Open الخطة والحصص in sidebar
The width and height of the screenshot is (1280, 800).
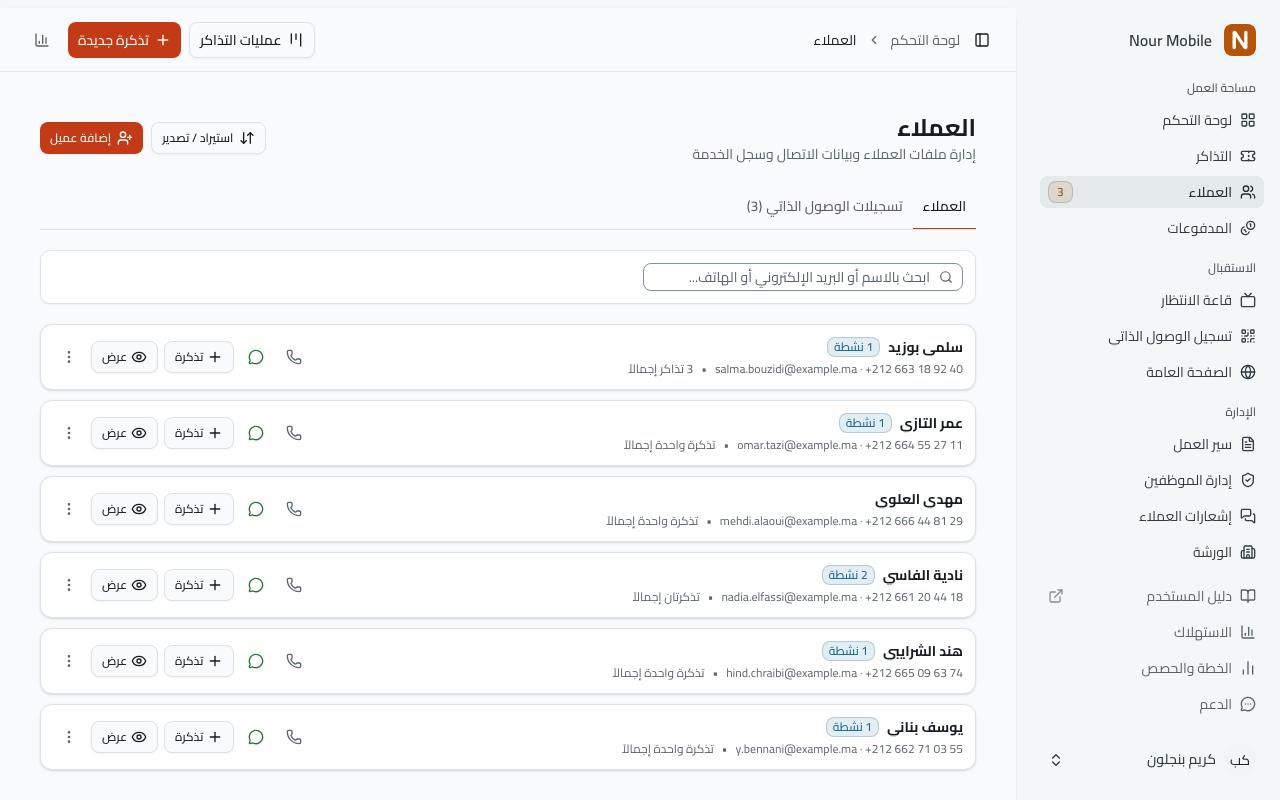[x=1152, y=668]
